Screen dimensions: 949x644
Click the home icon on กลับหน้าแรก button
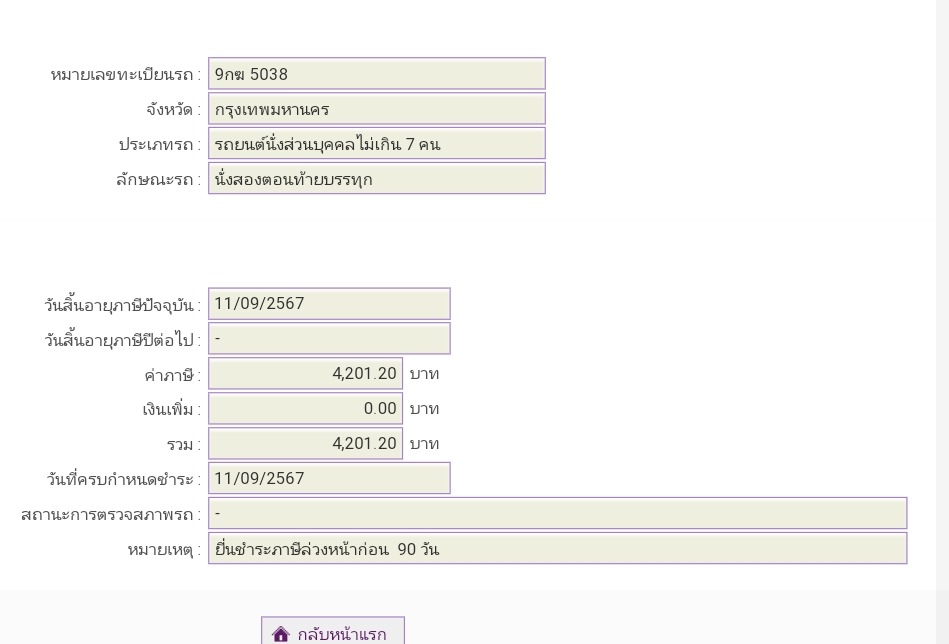[x=281, y=634]
